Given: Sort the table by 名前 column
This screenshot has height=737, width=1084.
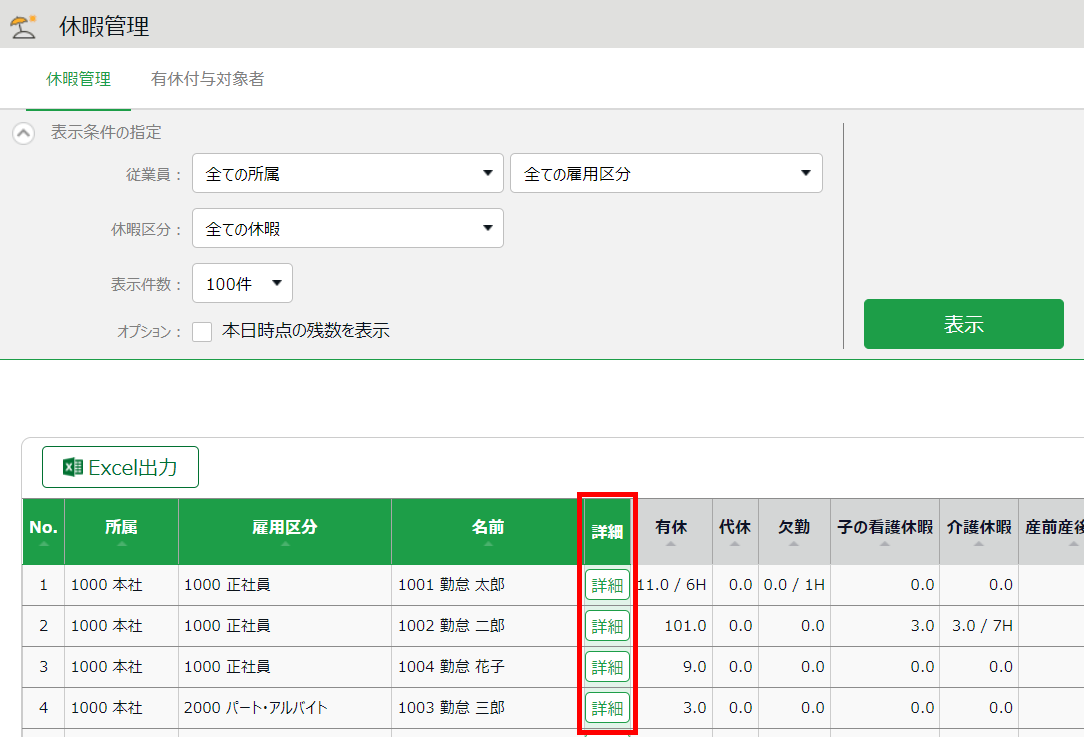Looking at the screenshot, I should pos(487,544).
